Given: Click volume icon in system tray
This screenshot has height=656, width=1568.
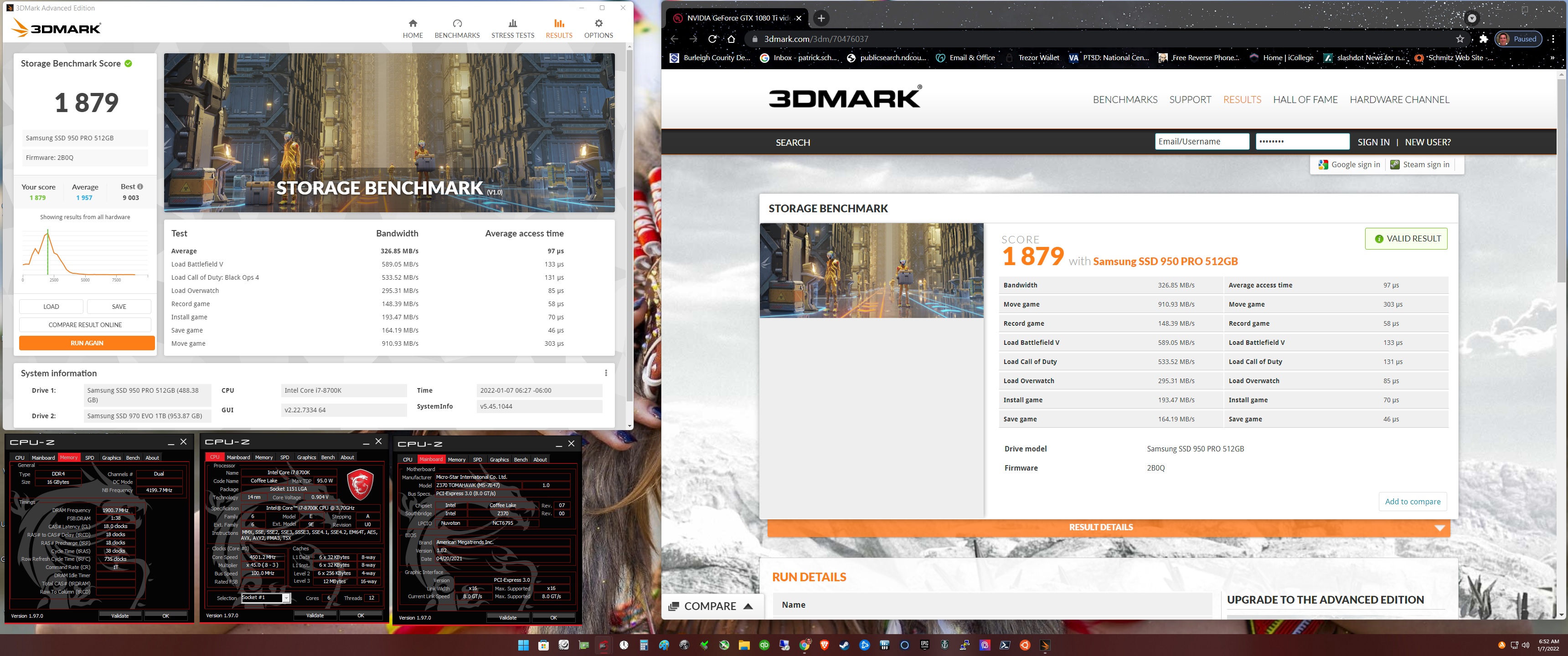Looking at the screenshot, I should pyautogui.click(x=1526, y=645).
